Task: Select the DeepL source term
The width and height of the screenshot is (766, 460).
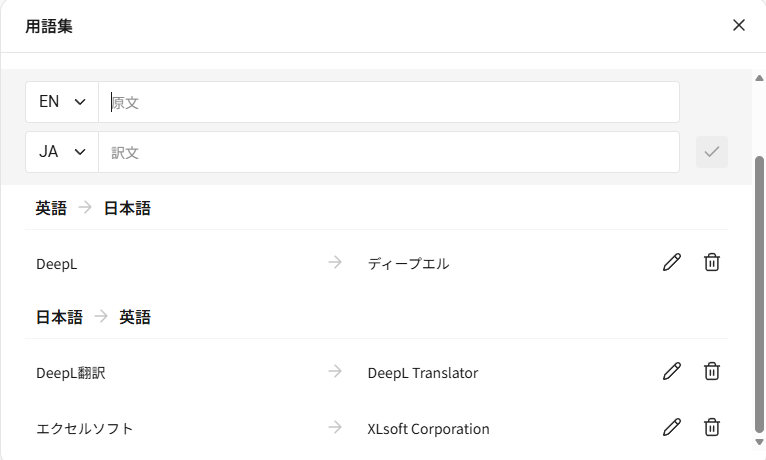Action: click(x=57, y=264)
